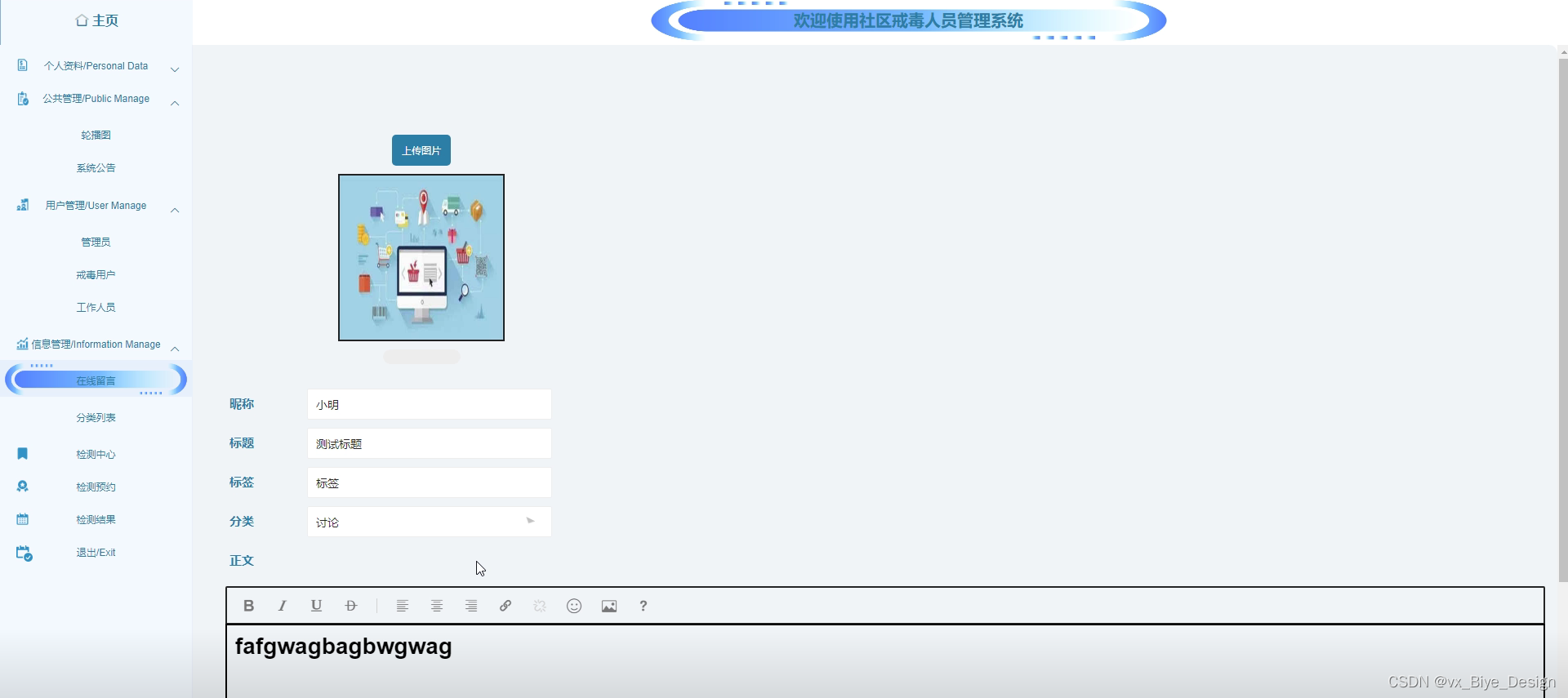This screenshot has width=1568, height=698.
Task: Click the 上传图片 upload button
Action: 421,150
